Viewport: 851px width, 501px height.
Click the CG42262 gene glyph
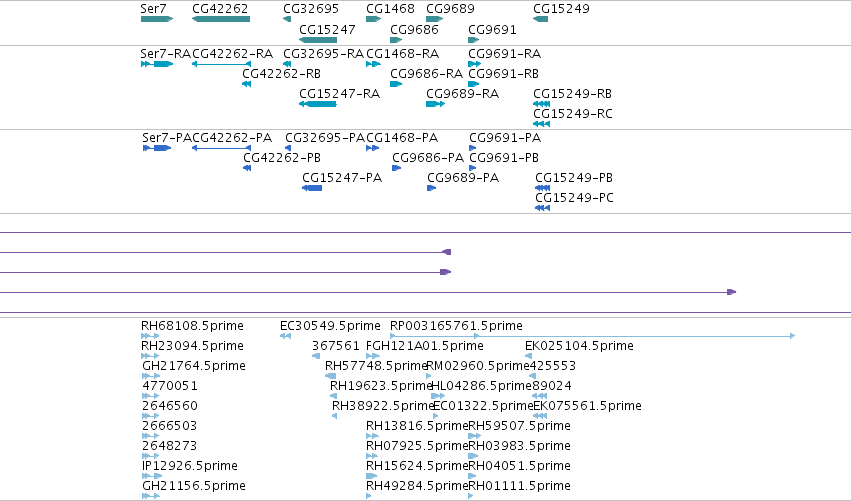click(x=221, y=19)
